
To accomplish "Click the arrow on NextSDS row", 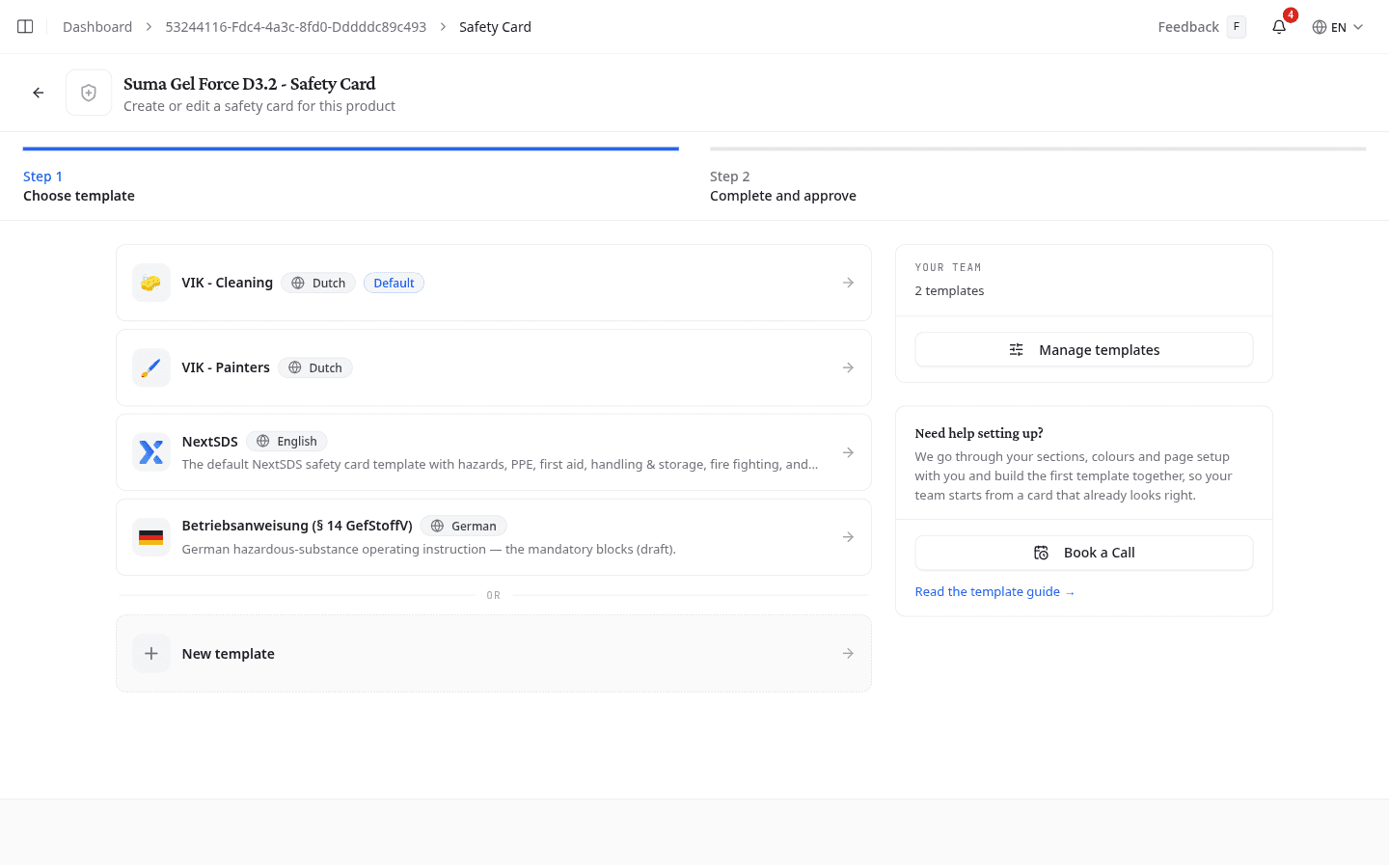I will (x=848, y=452).
